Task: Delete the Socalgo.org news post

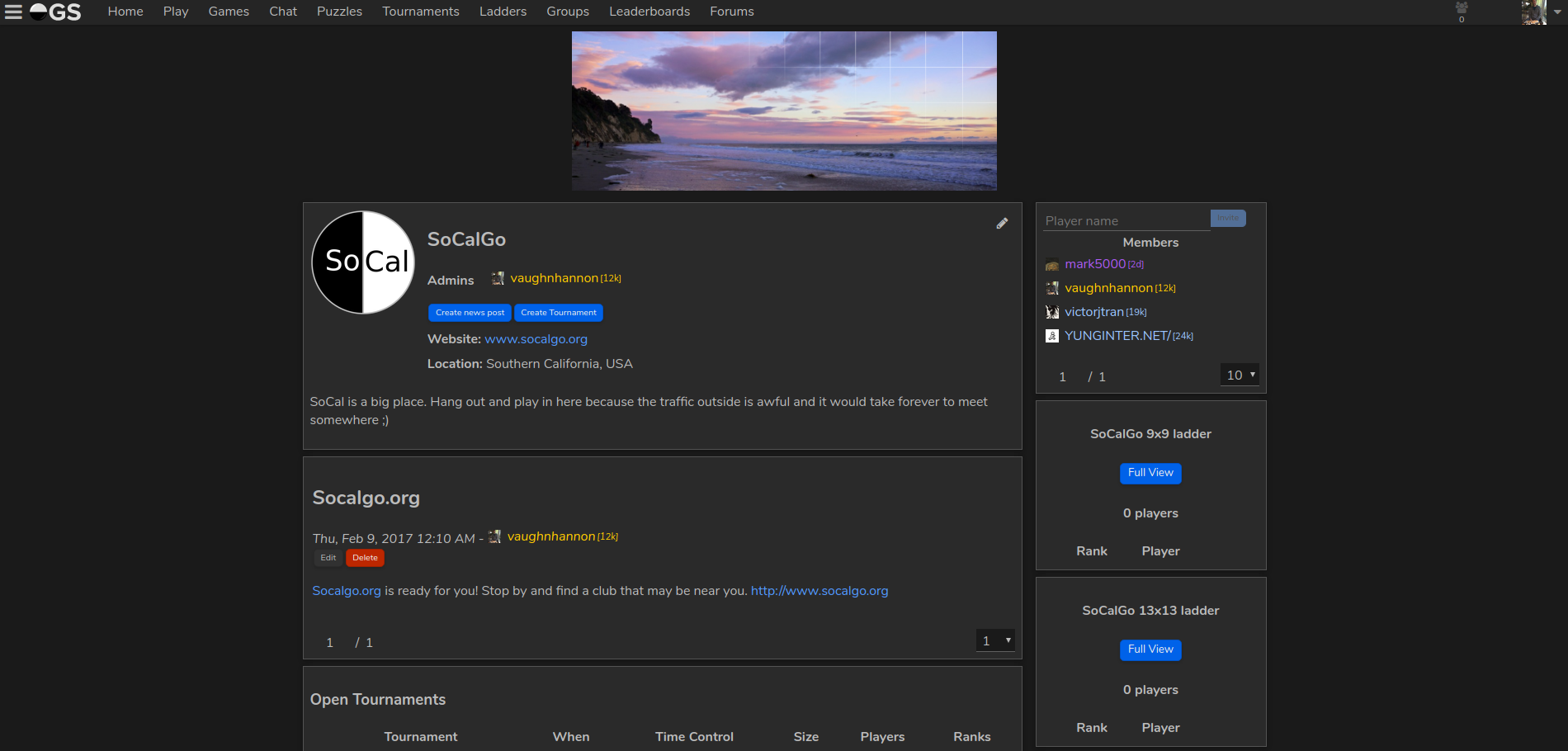Action: (x=365, y=558)
